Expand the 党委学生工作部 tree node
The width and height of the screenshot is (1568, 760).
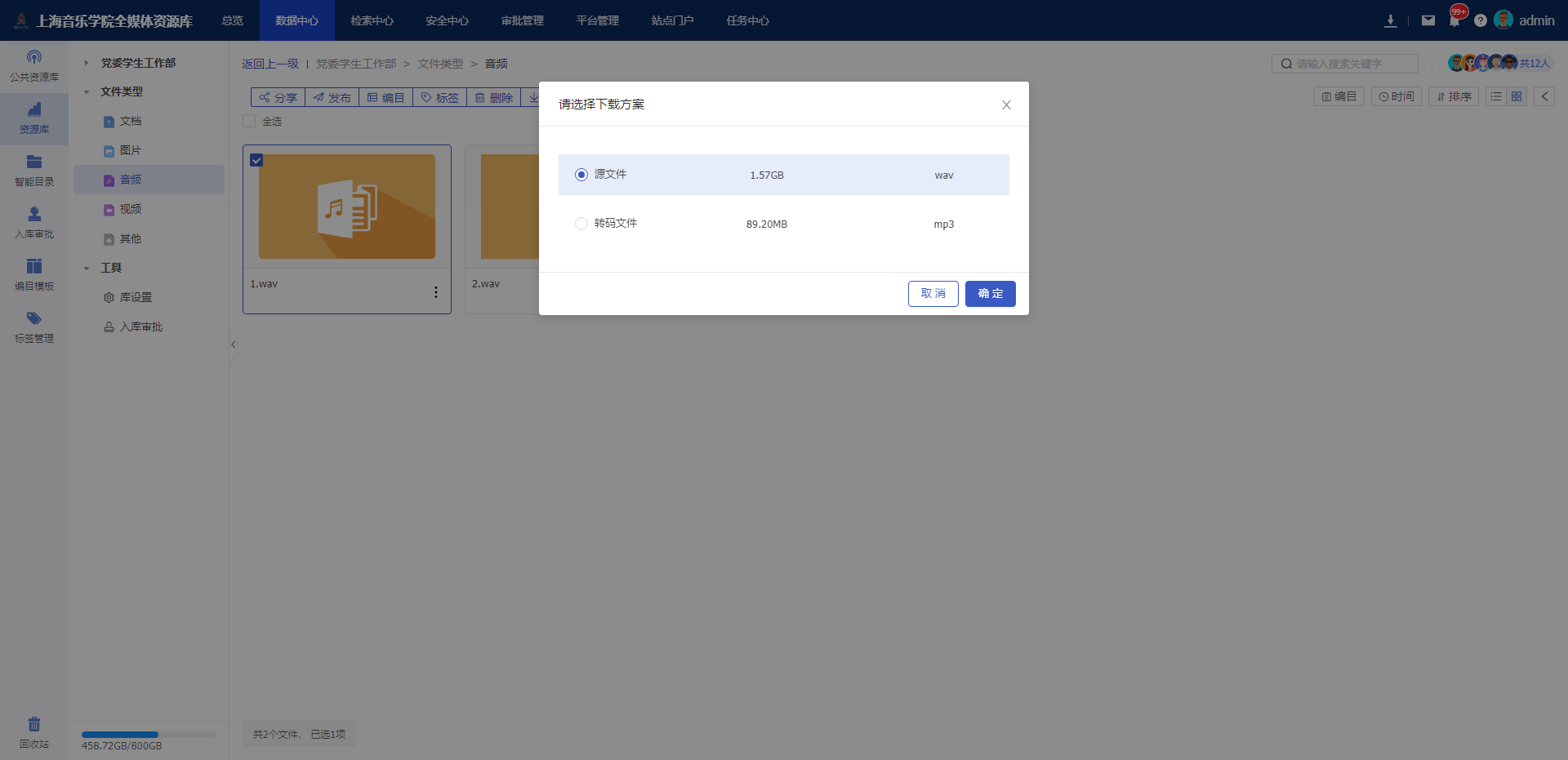[x=87, y=63]
